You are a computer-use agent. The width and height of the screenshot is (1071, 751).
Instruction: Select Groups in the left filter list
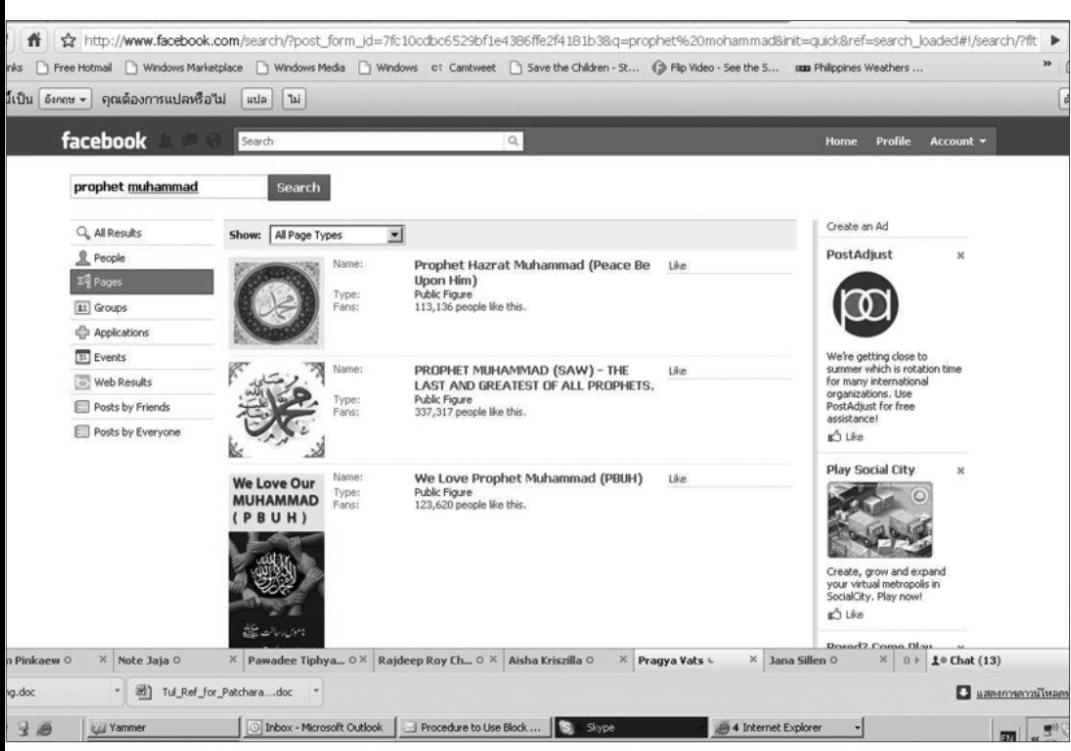coord(110,308)
